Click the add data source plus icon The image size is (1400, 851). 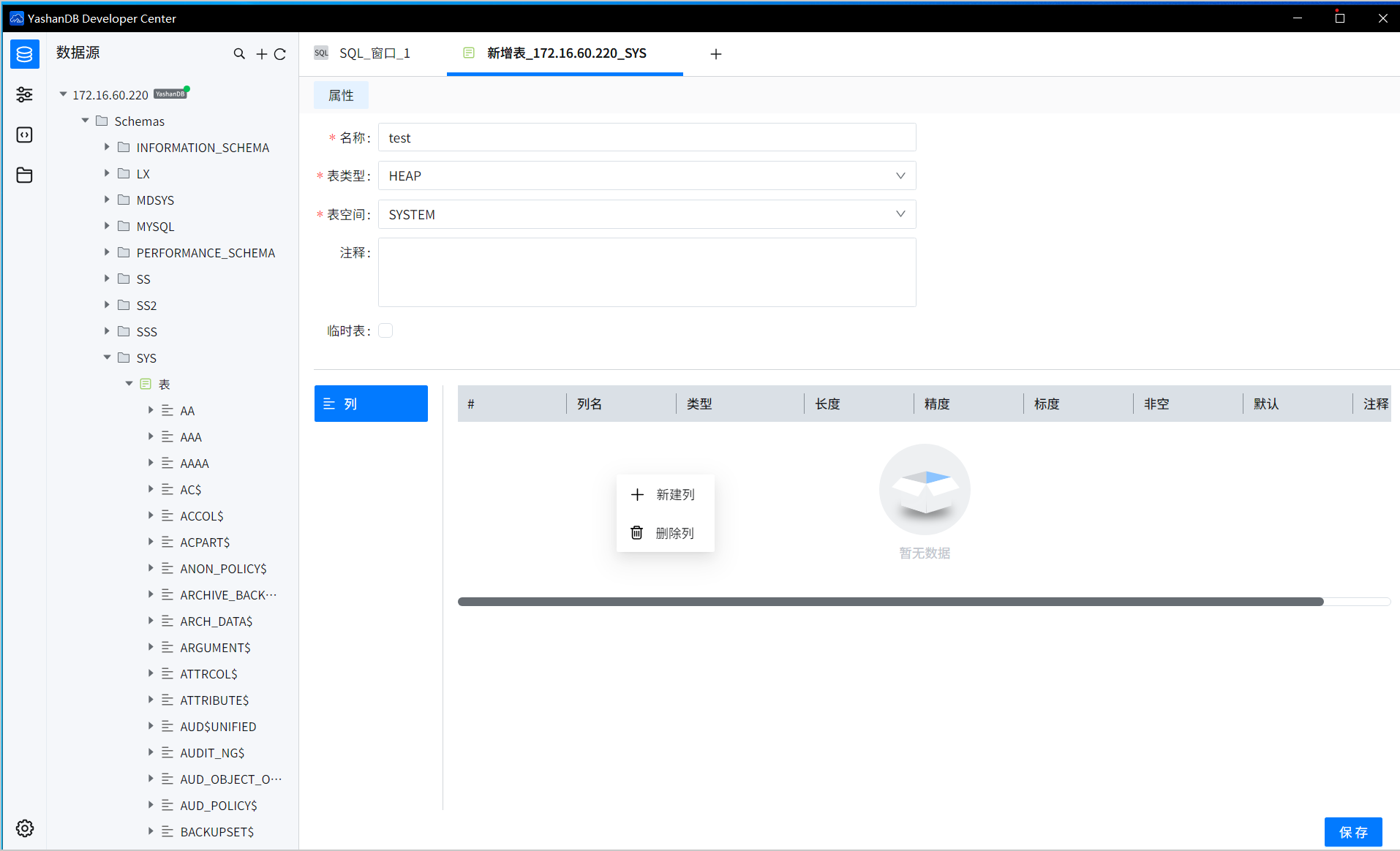(x=261, y=53)
